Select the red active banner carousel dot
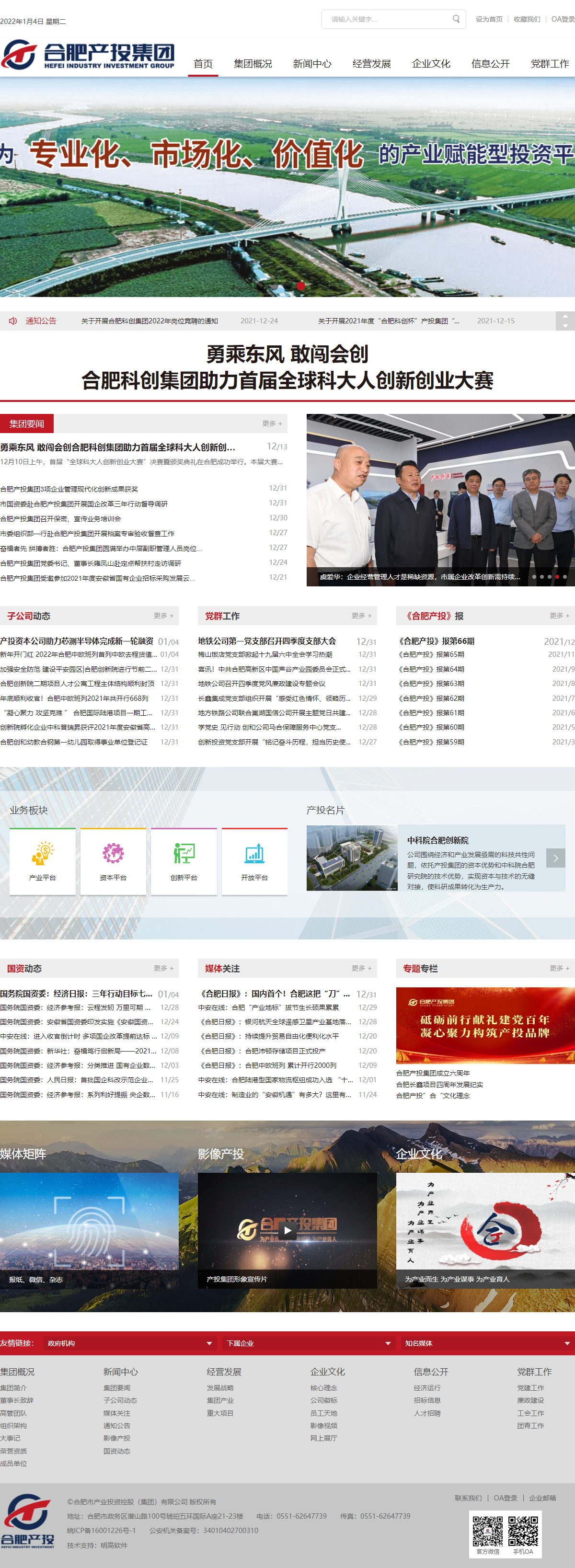This screenshot has width=575, height=1568. tap(301, 286)
